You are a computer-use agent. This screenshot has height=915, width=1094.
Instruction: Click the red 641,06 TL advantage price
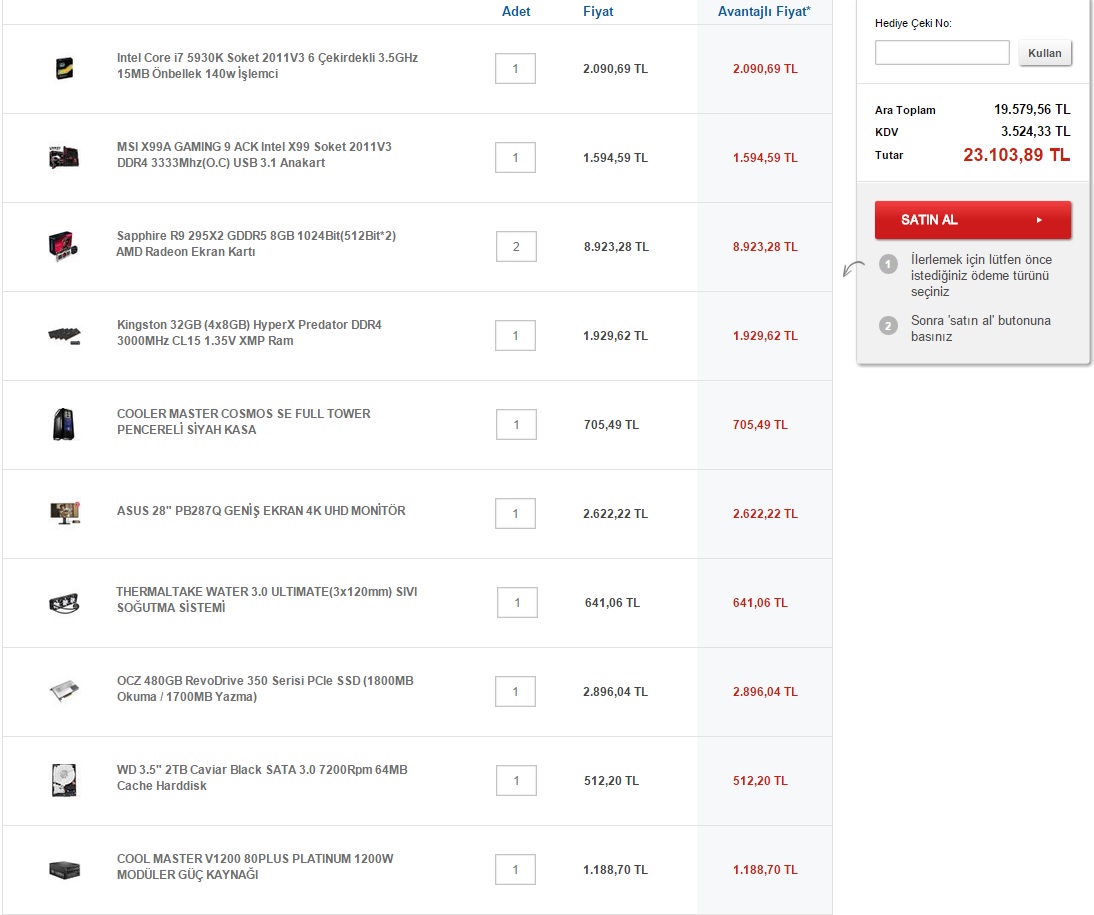(760, 602)
